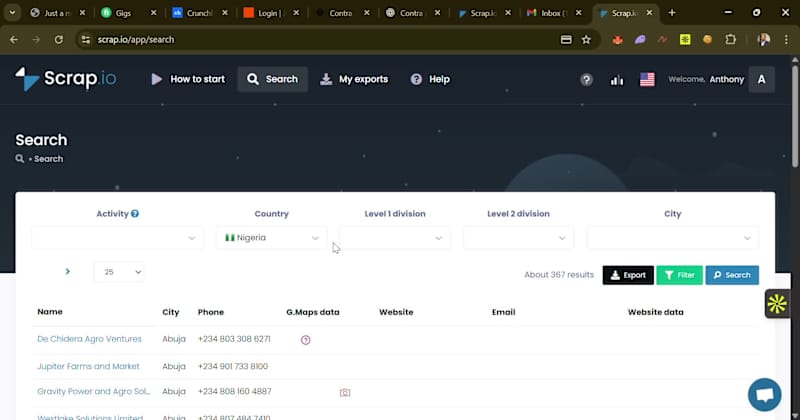Open the bar chart statistics icon
800x420 pixels.
pyautogui.click(x=617, y=80)
